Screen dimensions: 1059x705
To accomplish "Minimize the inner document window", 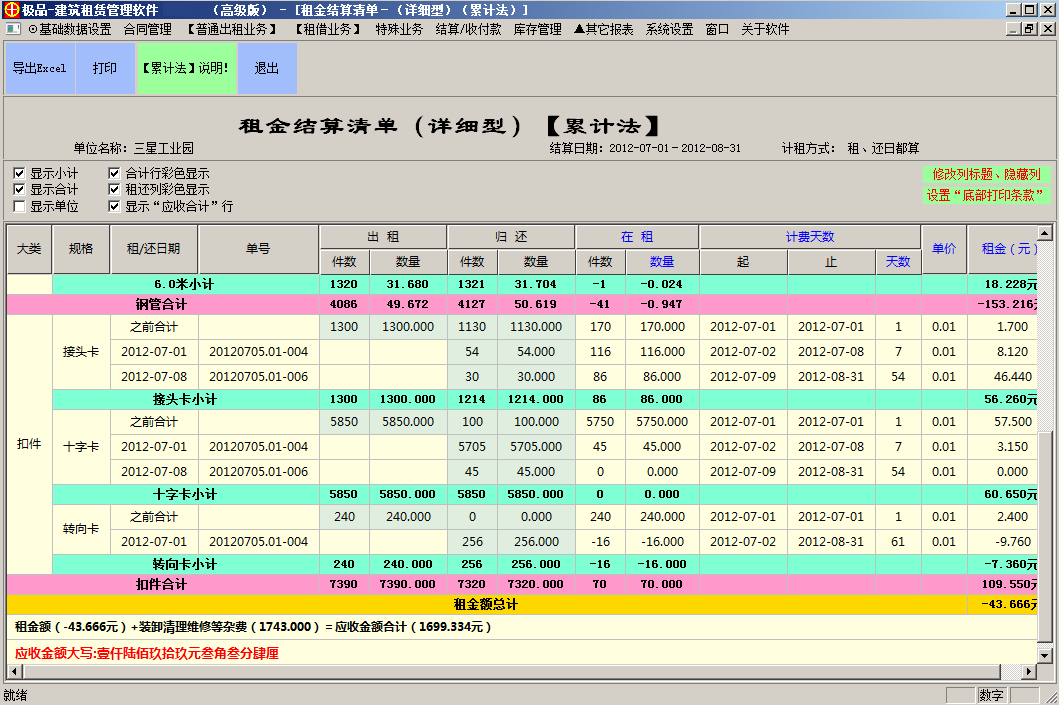I will point(1014,29).
